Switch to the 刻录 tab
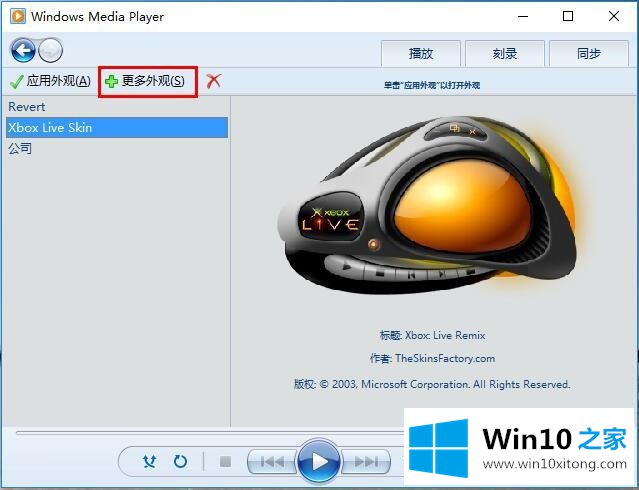The width and height of the screenshot is (639, 490). [x=505, y=54]
